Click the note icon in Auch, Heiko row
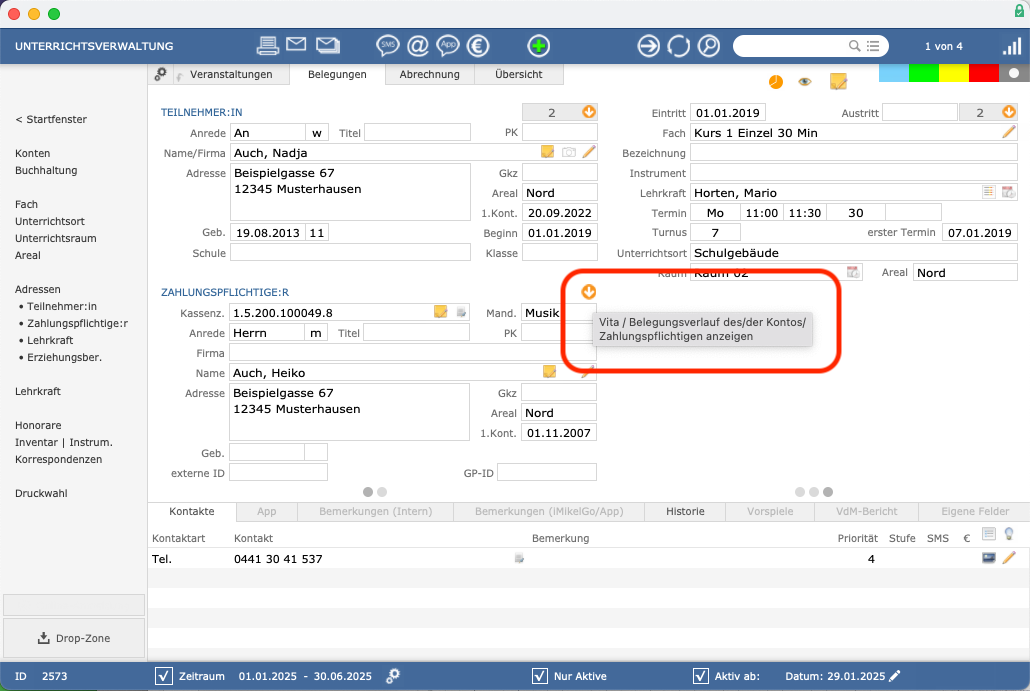The image size is (1030, 691). pyautogui.click(x=549, y=372)
